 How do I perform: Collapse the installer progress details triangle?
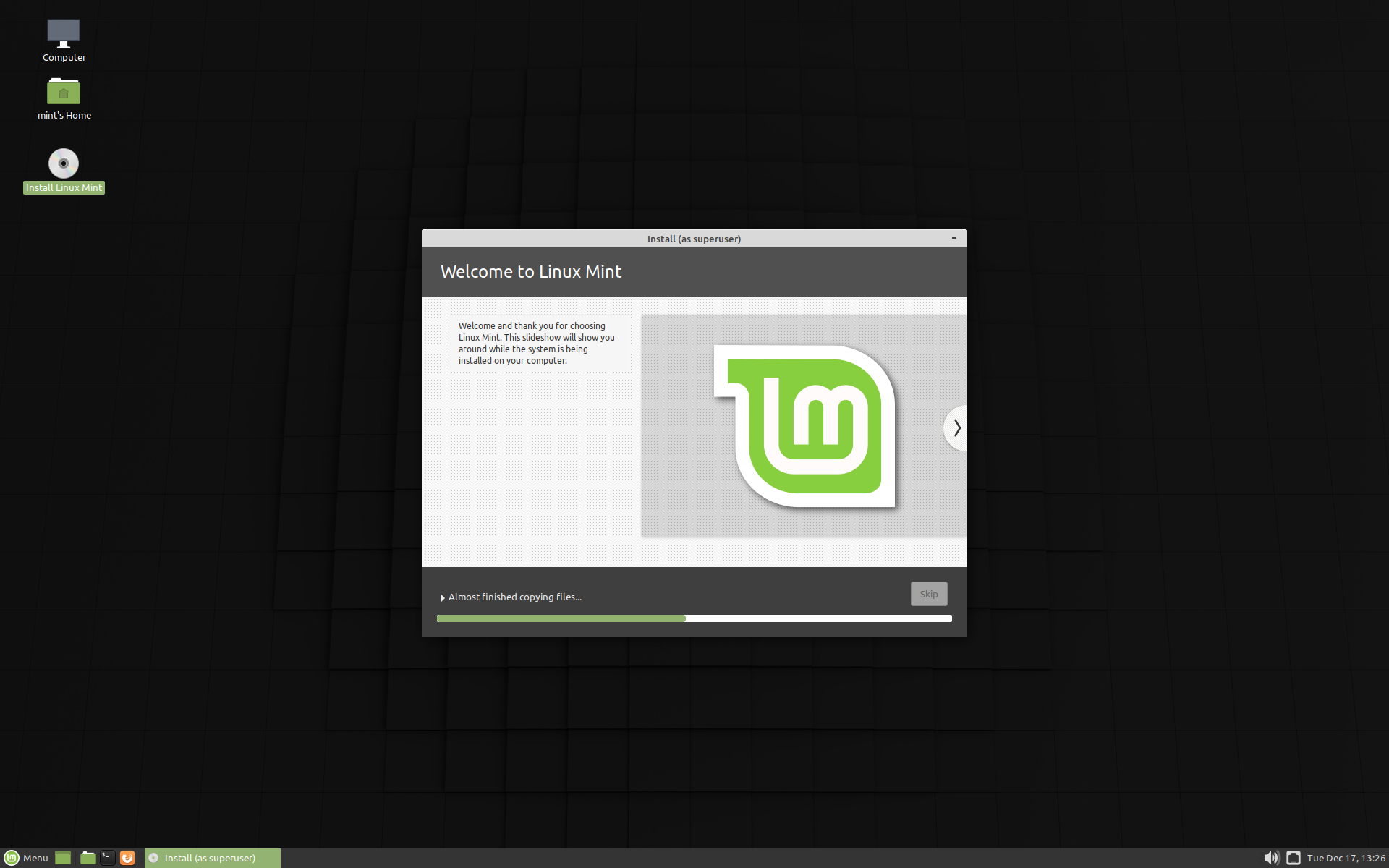[443, 597]
